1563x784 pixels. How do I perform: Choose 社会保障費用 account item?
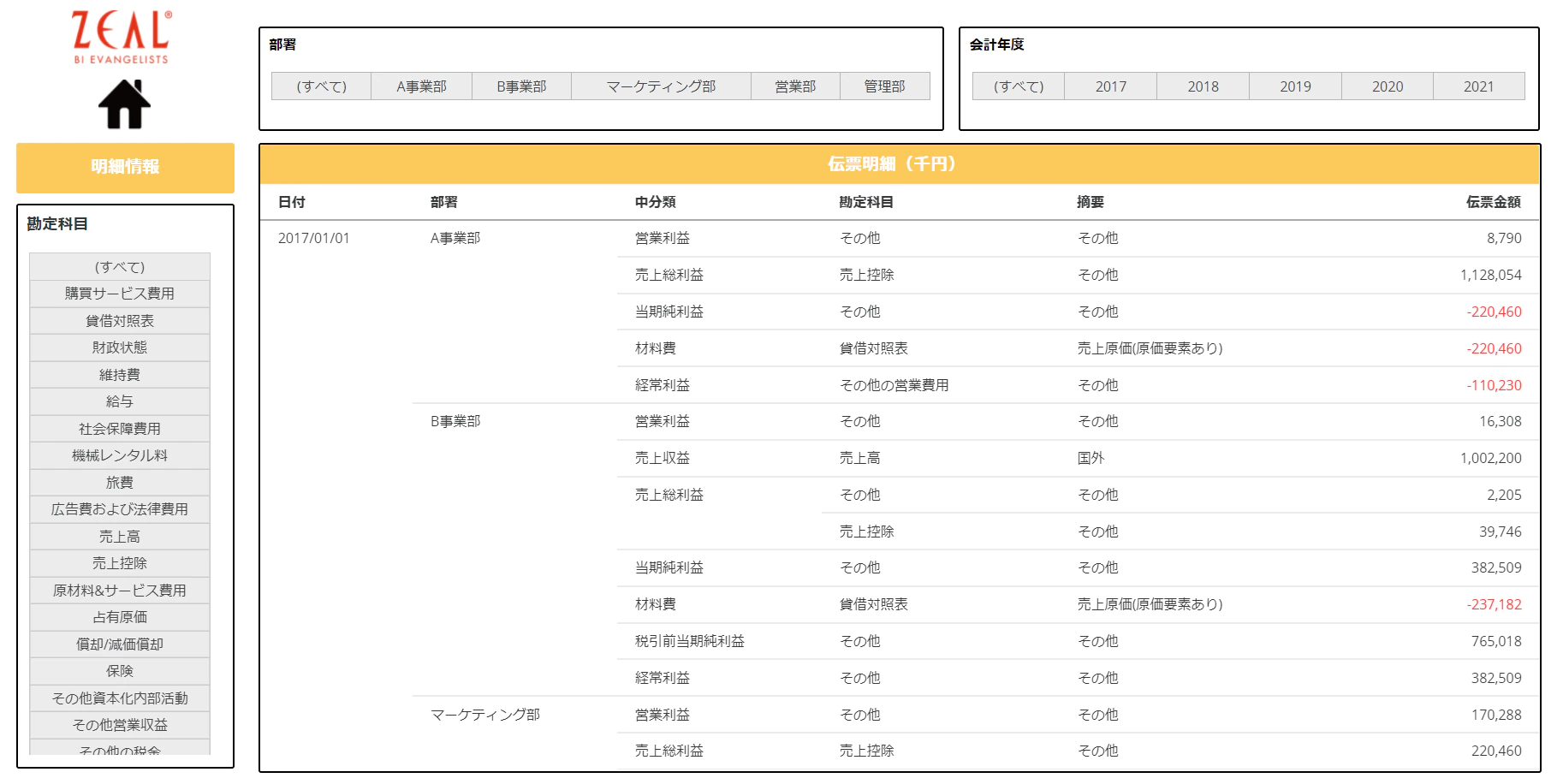pyautogui.click(x=120, y=429)
